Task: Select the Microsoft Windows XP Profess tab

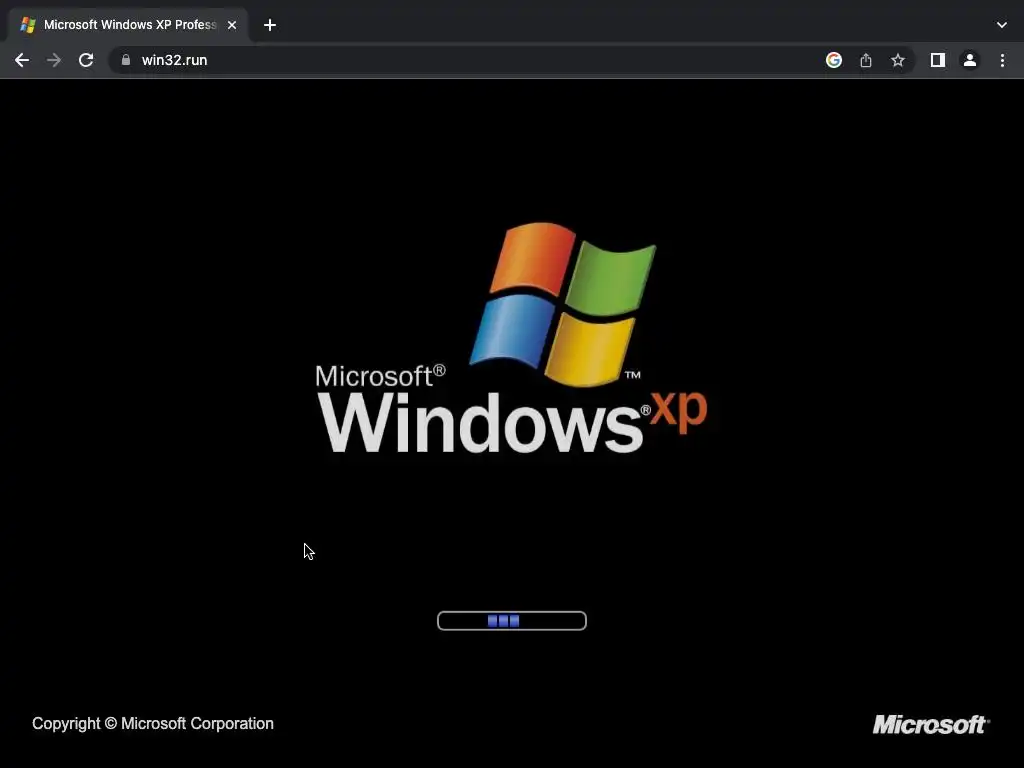Action: (x=129, y=25)
